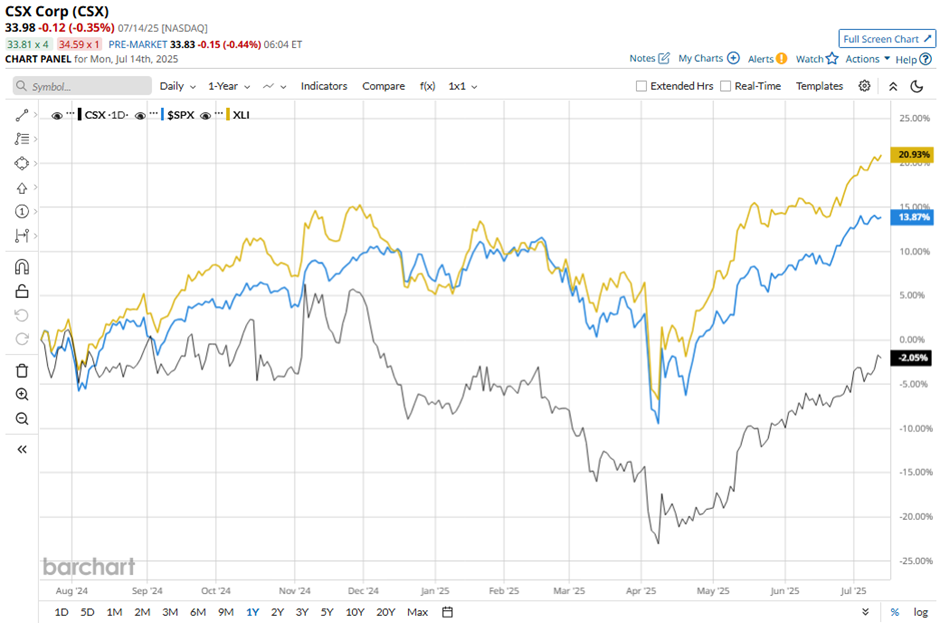Image resolution: width=940 pixels, height=623 pixels.
Task: Select the 1Y time range
Action: coord(252,612)
